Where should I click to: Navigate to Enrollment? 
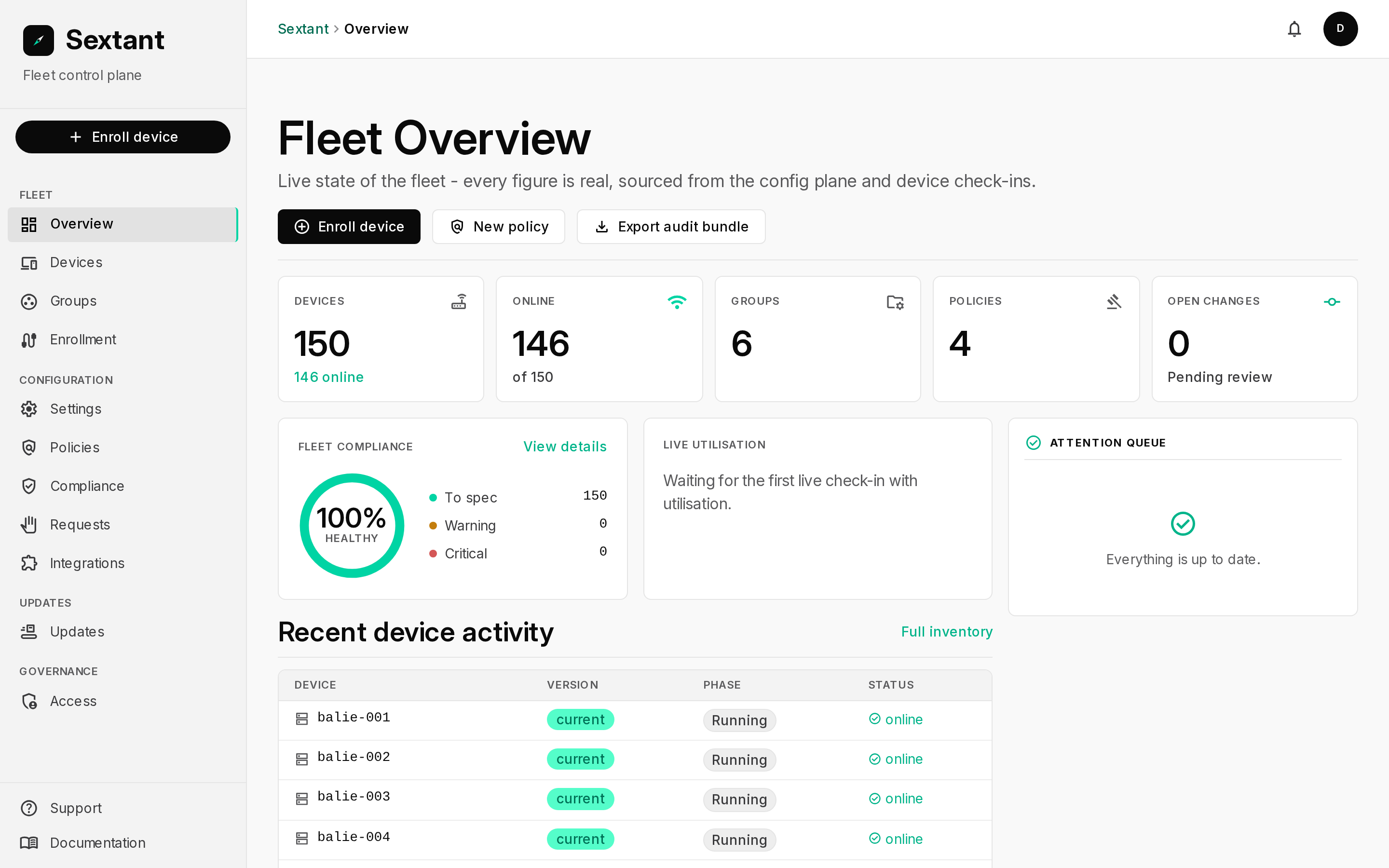click(123, 339)
